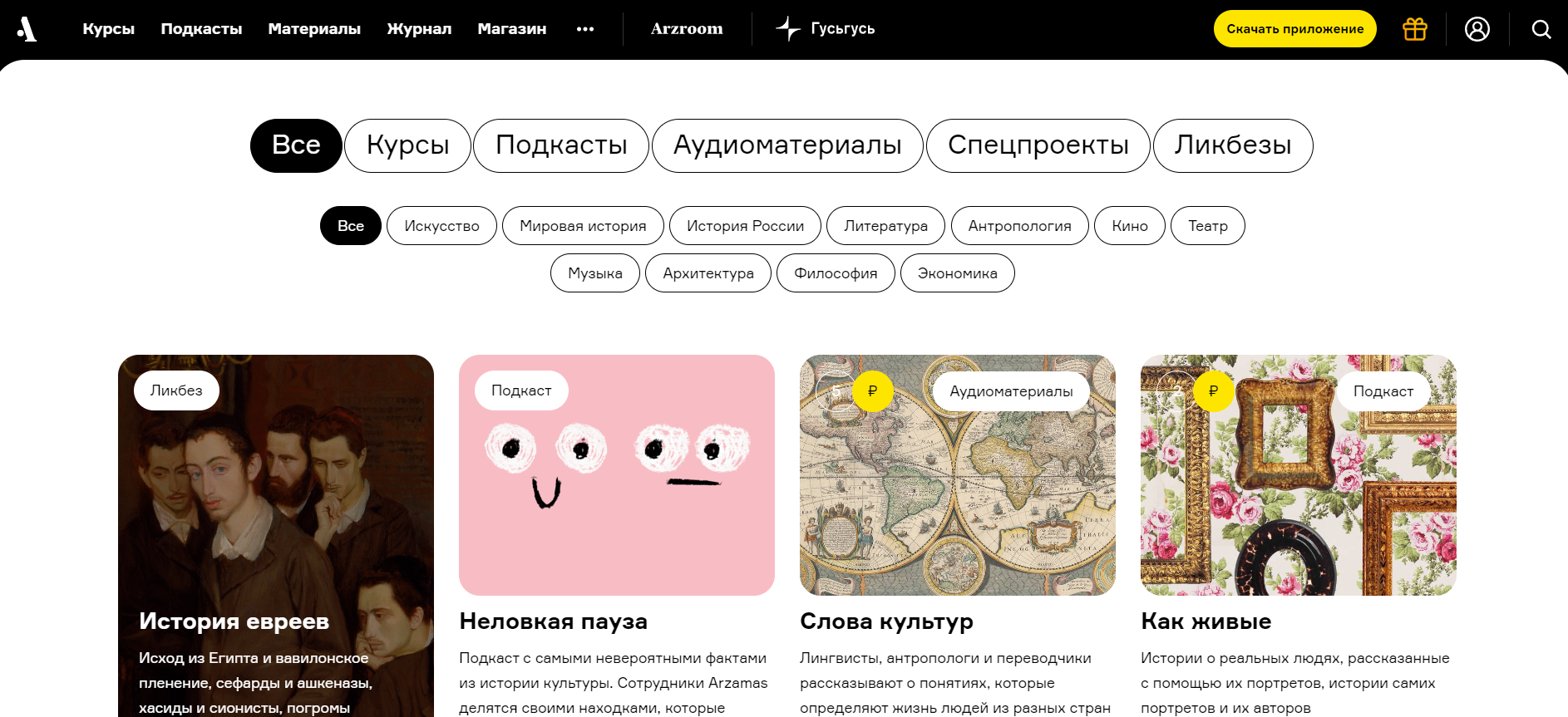Image resolution: width=1568 pixels, height=717 pixels.
Task: Select the small Все topic filter
Action: click(x=351, y=226)
